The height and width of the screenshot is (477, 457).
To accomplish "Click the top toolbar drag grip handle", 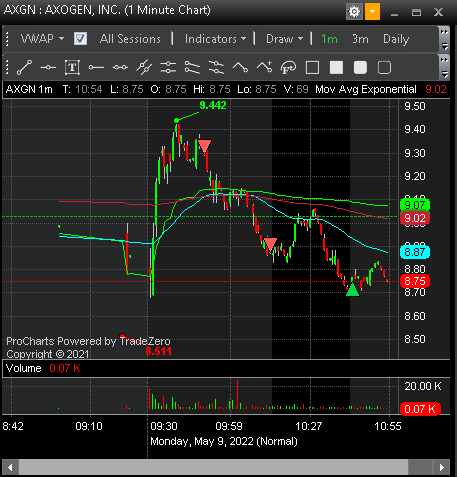I will tap(7, 39).
